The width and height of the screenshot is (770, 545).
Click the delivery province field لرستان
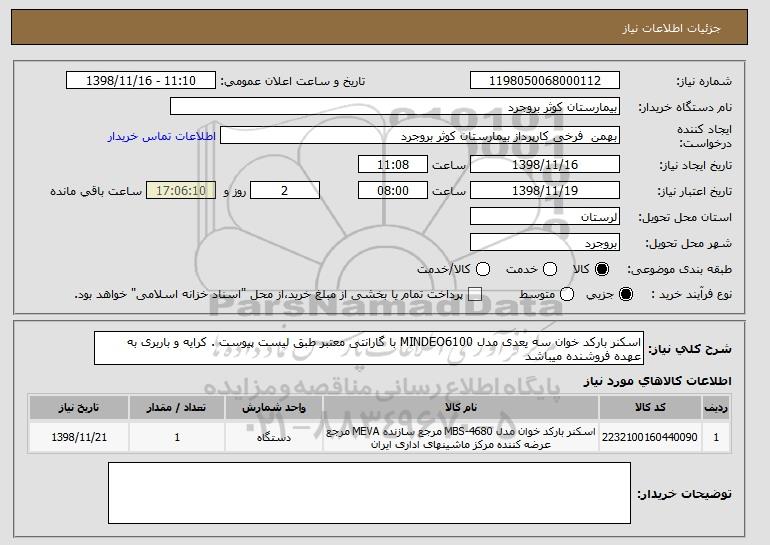pyautogui.click(x=545, y=217)
